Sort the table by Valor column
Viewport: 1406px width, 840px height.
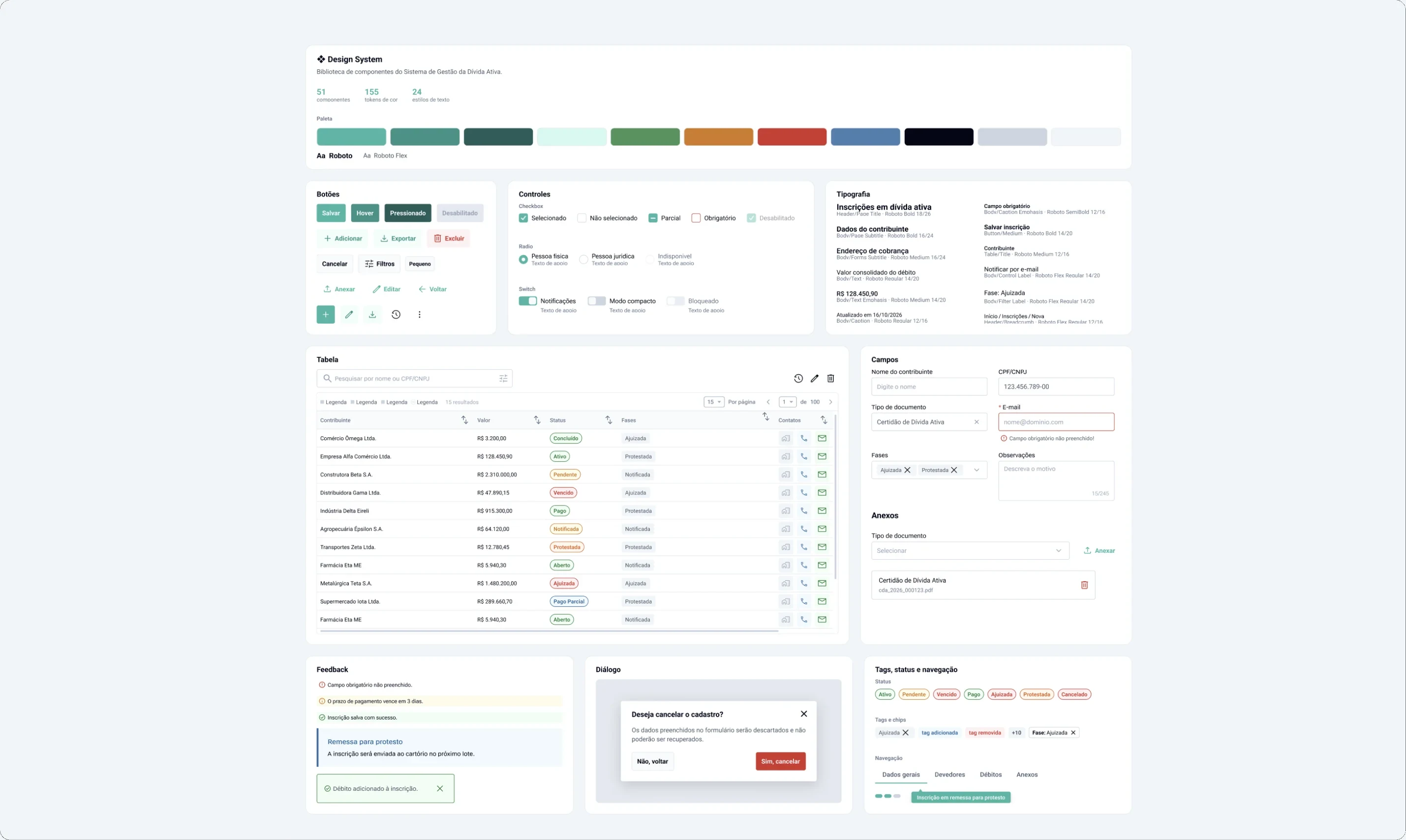tap(537, 420)
